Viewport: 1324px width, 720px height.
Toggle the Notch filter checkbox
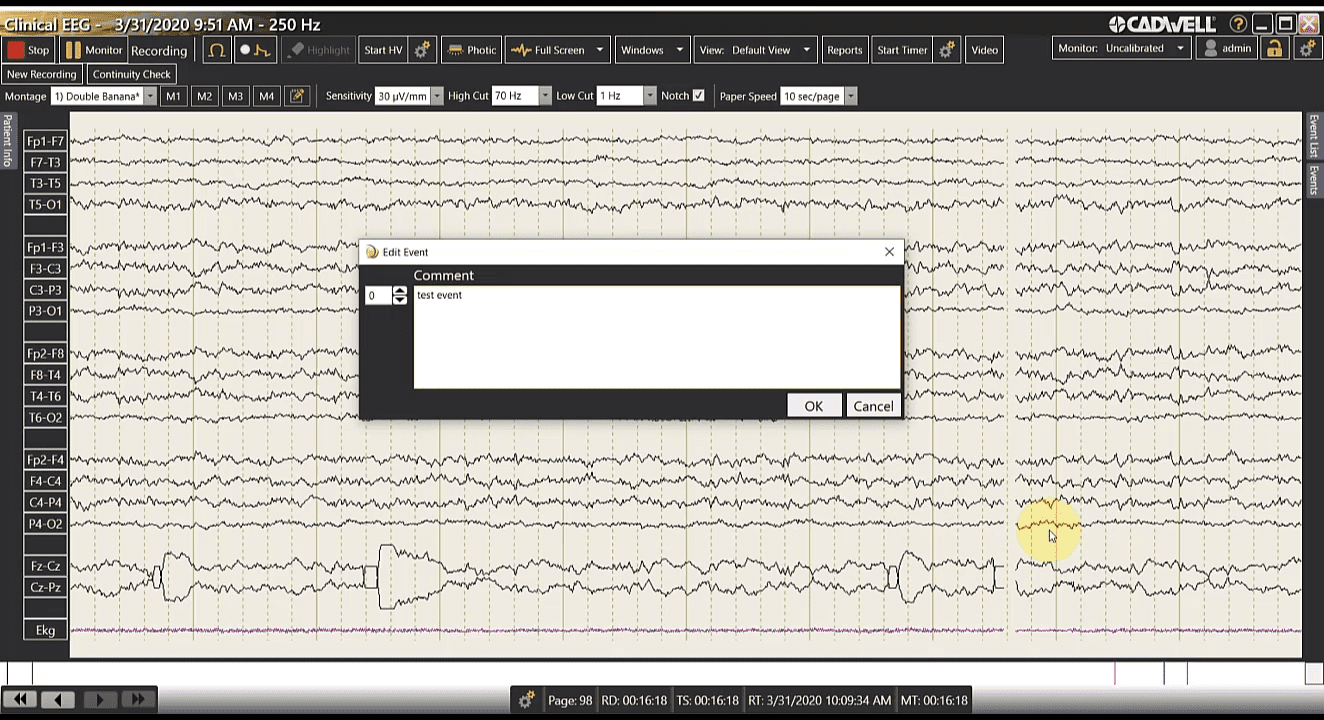pos(698,96)
